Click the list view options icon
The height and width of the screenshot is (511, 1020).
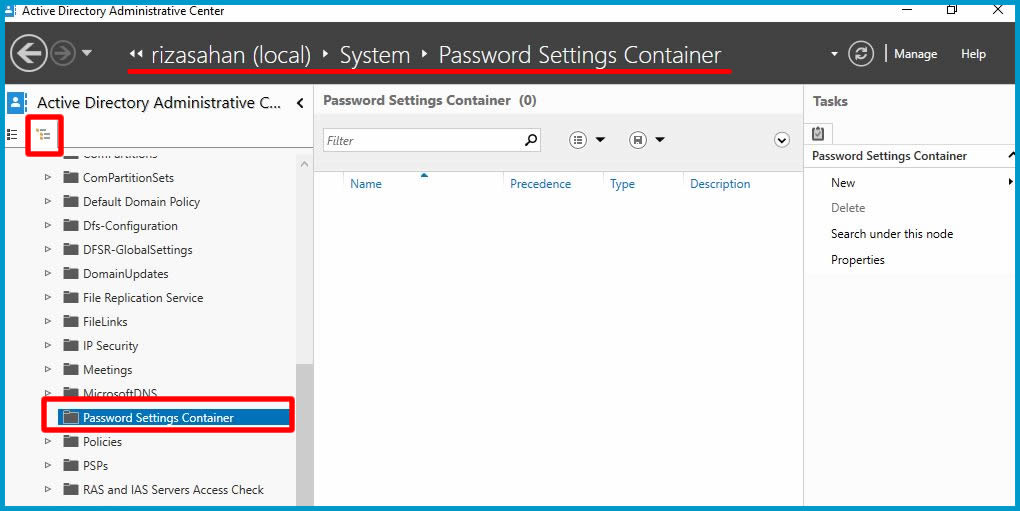tap(578, 140)
